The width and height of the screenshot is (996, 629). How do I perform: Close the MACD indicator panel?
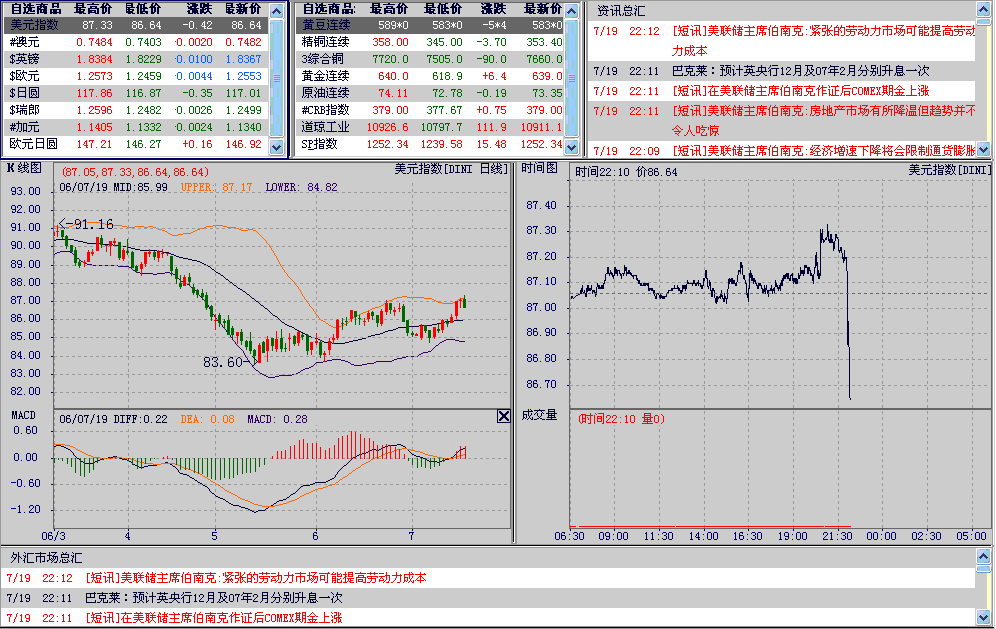point(504,416)
